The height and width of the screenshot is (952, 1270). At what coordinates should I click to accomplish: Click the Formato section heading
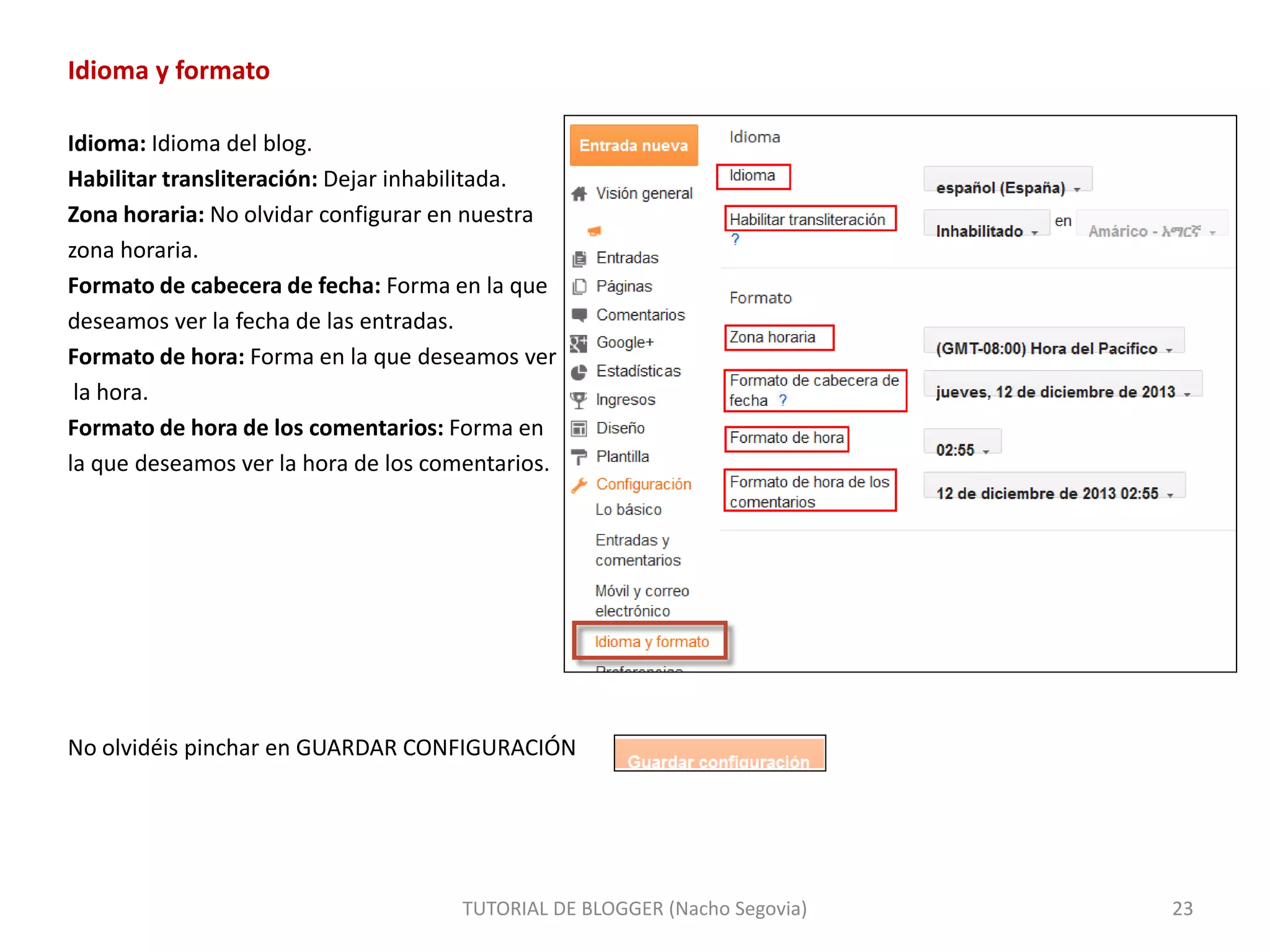760,299
